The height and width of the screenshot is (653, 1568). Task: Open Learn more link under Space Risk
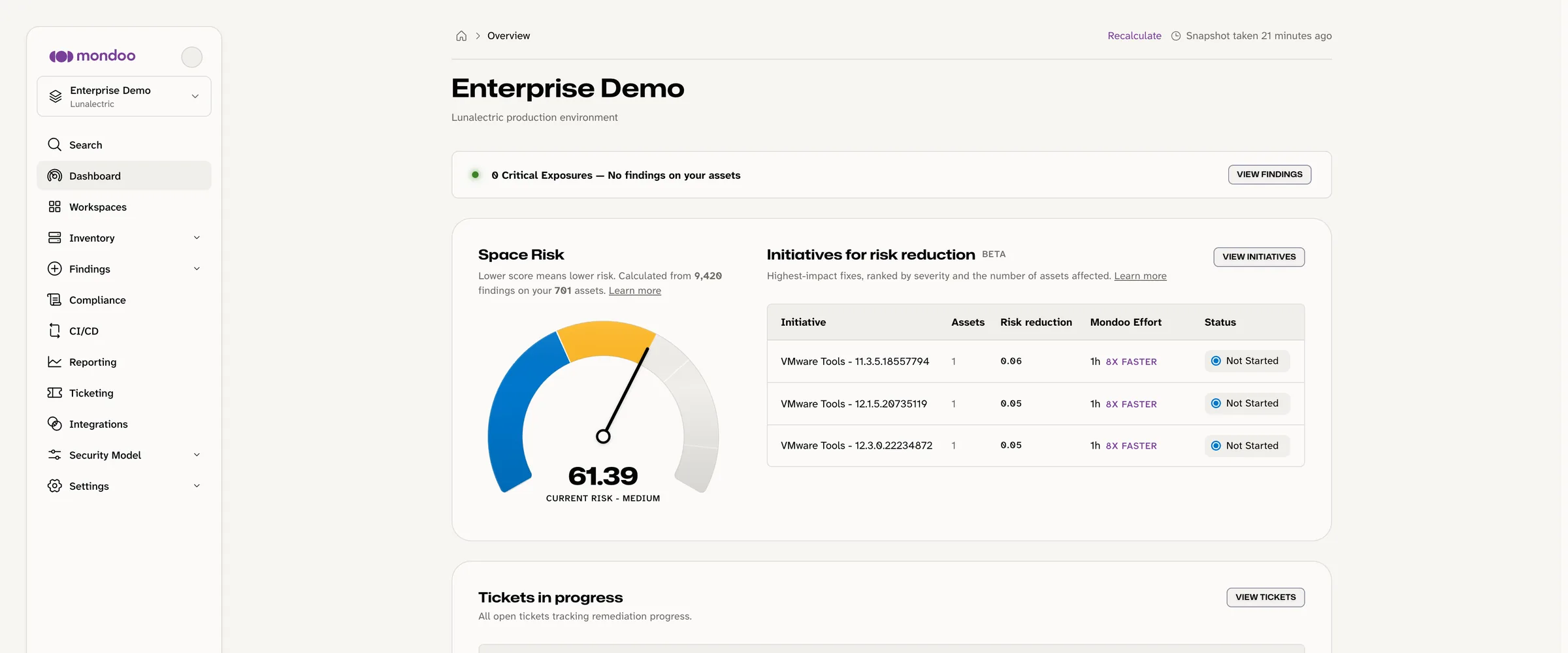click(635, 291)
